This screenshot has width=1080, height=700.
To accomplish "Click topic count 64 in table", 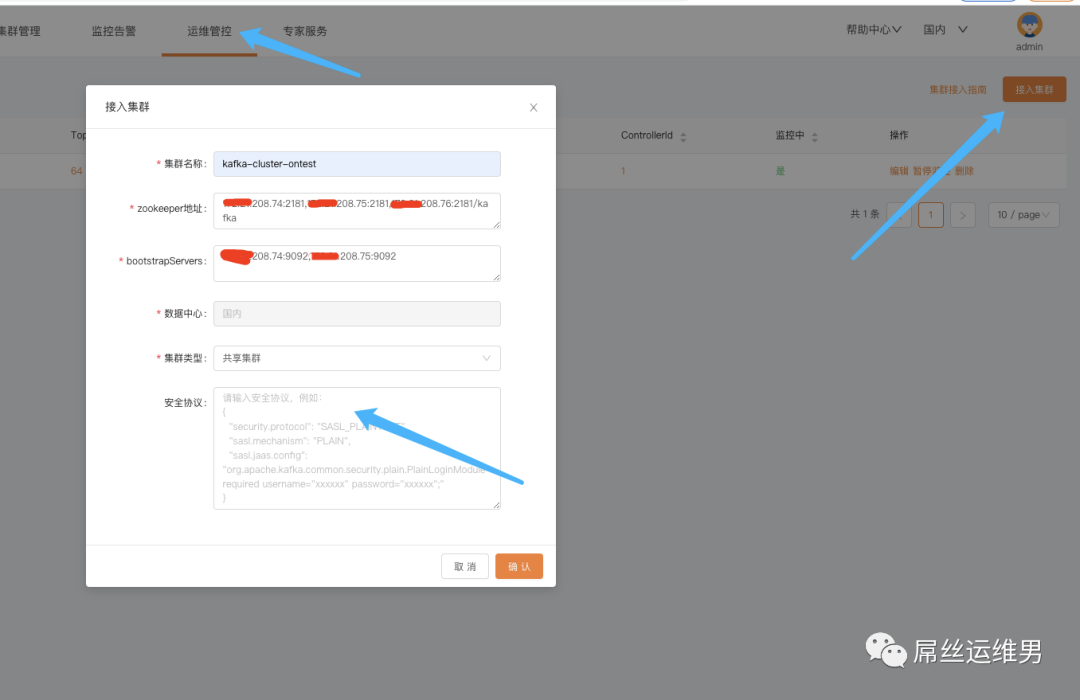I will 76,171.
